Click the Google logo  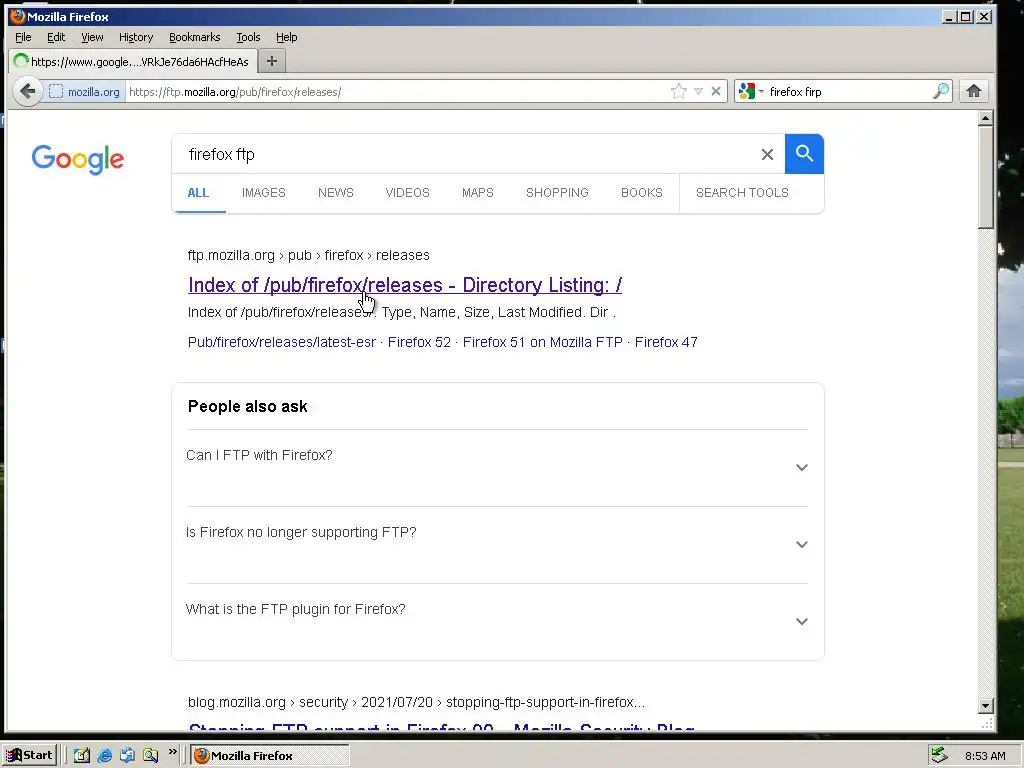coord(78,159)
